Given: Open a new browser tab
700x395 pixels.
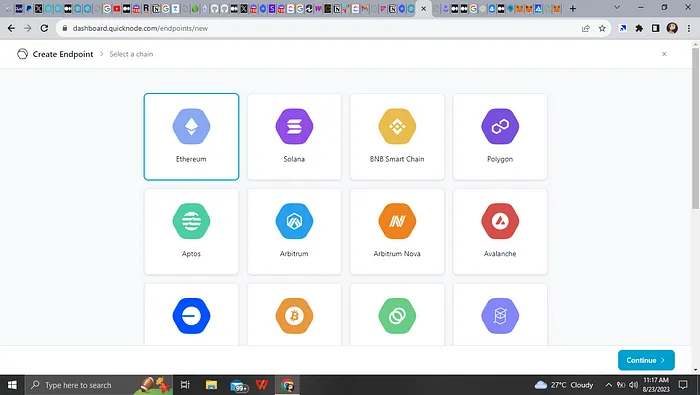Looking at the screenshot, I should click(x=573, y=8).
